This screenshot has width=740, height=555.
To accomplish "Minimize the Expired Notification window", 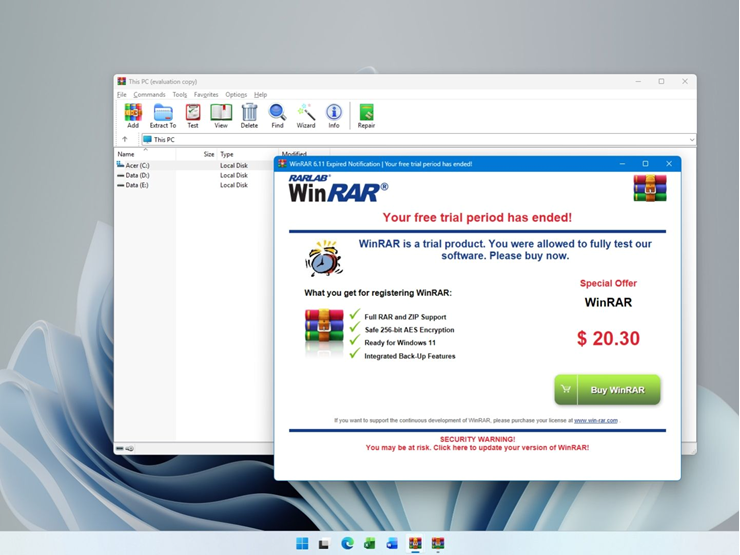I will point(622,164).
